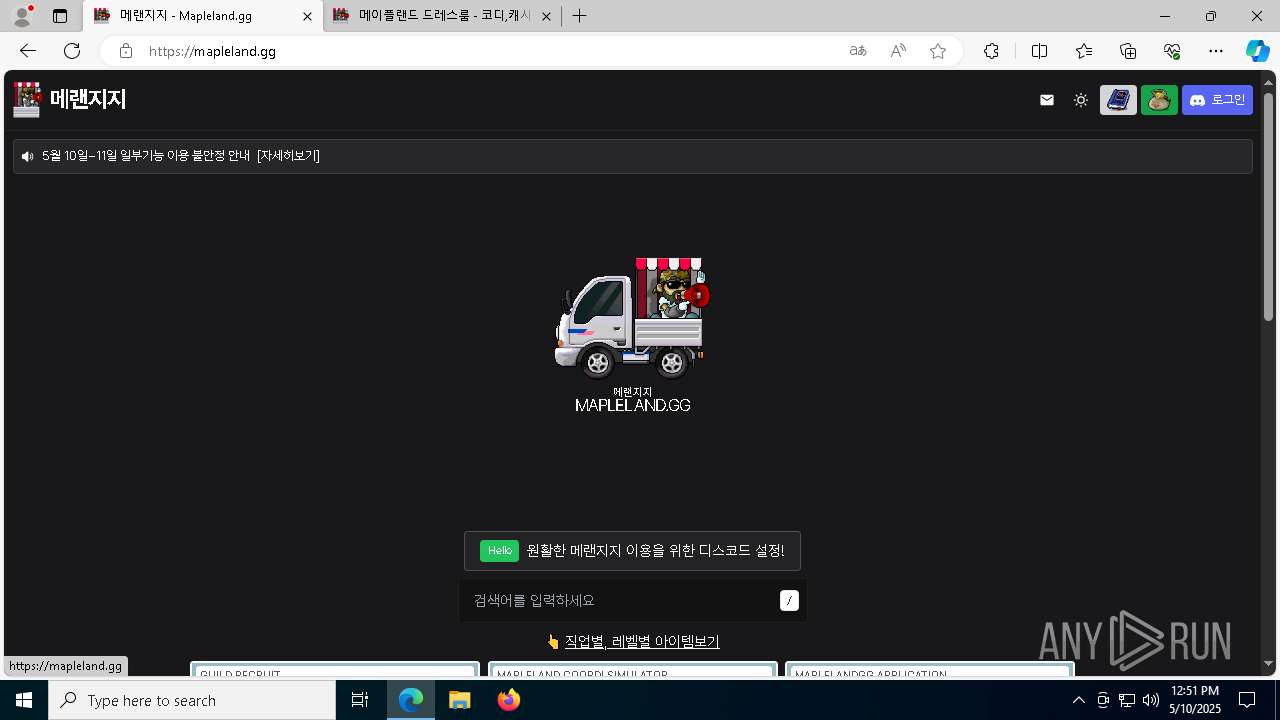Click the slash shortcut key badge

tap(789, 600)
